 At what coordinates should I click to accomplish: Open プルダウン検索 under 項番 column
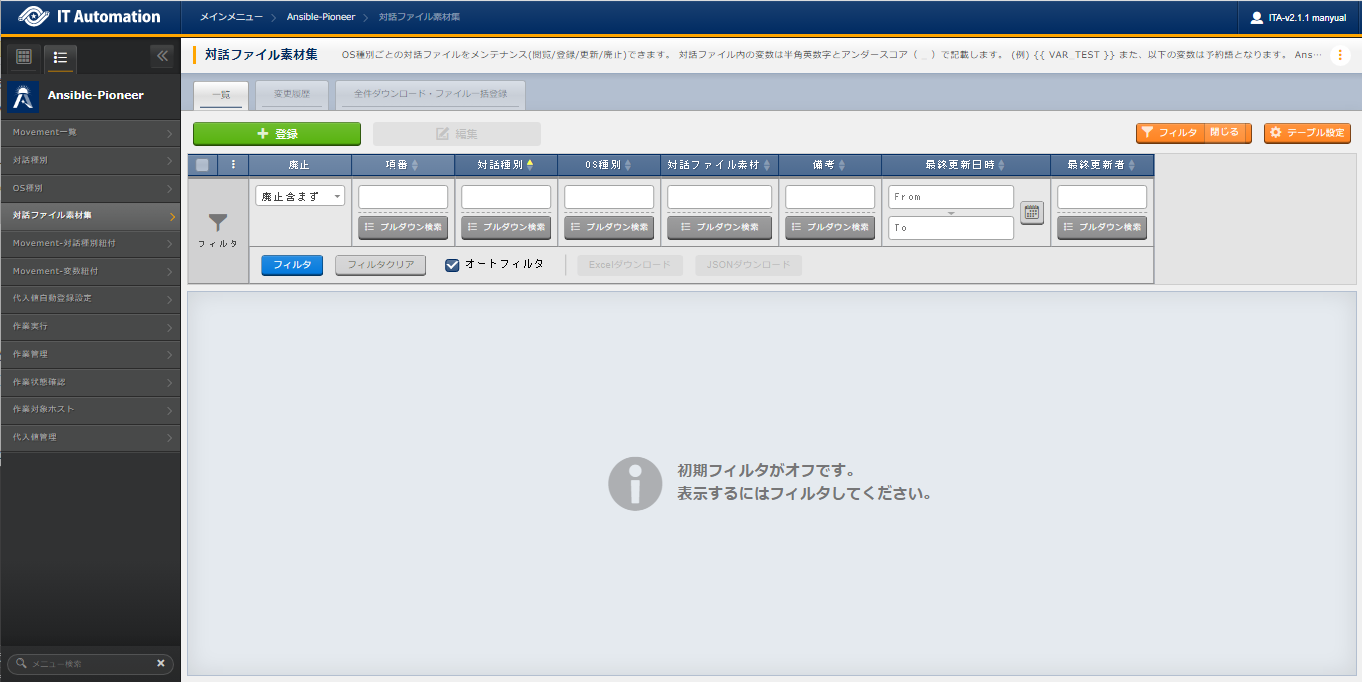403,227
